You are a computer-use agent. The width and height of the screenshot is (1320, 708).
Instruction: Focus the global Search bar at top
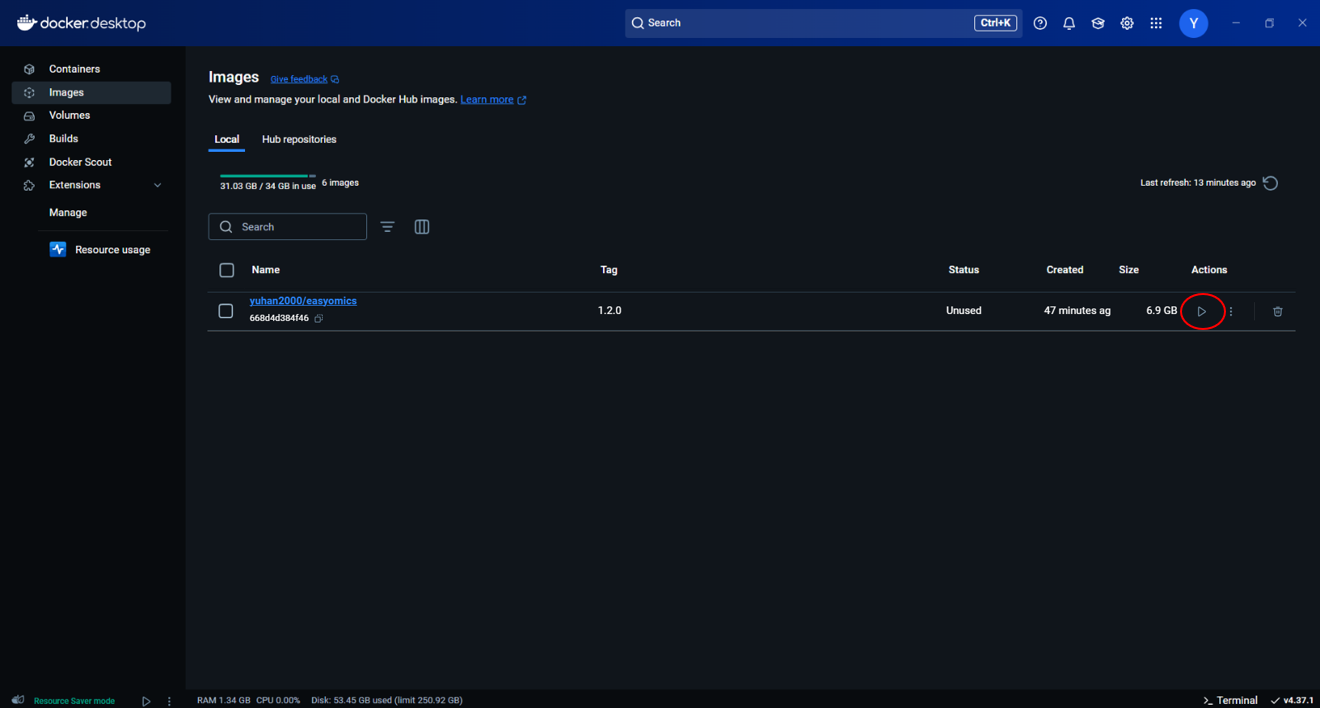(822, 23)
